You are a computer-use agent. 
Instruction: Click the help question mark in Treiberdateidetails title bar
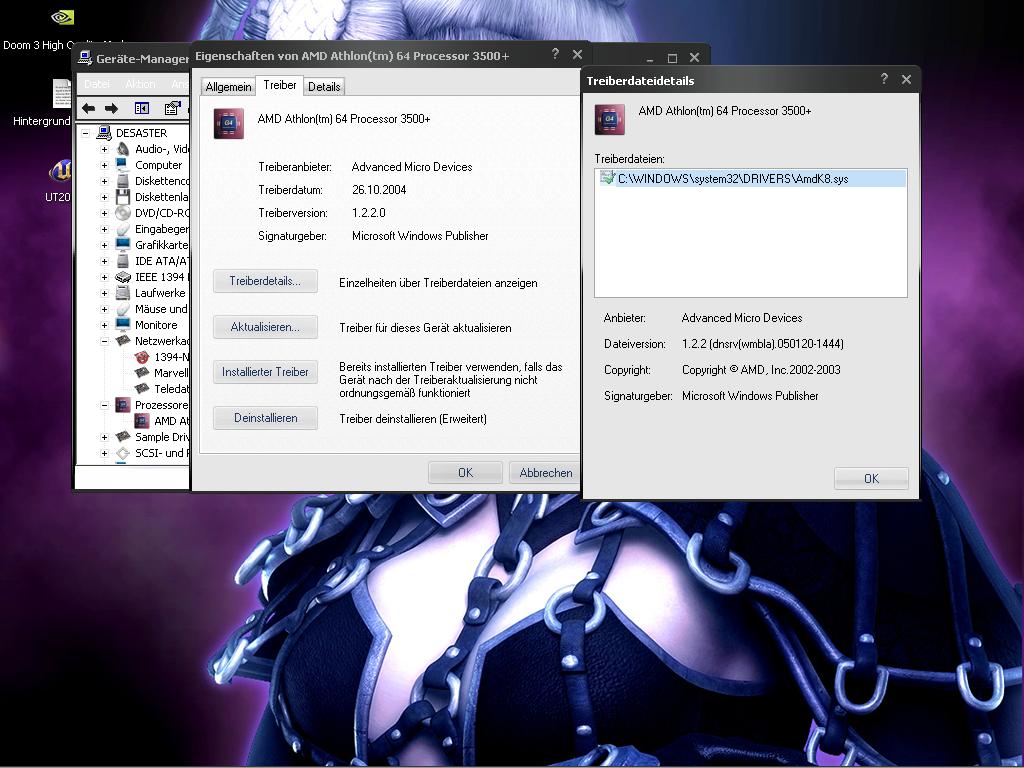(x=884, y=79)
